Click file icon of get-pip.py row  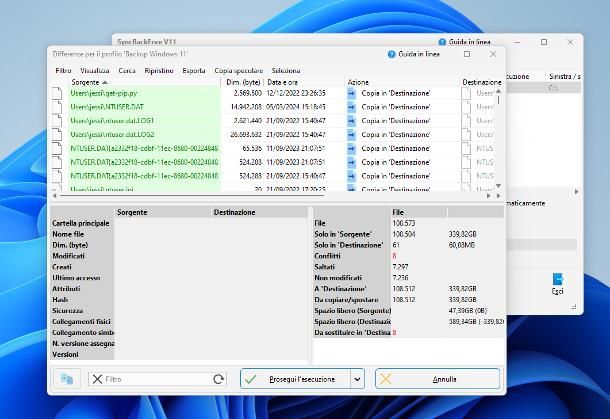click(x=57, y=93)
